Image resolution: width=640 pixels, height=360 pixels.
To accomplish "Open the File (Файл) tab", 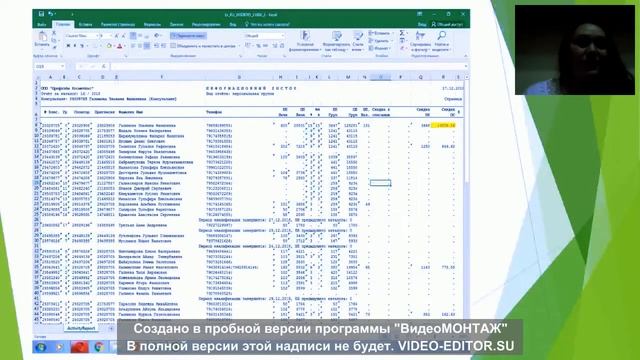I will (41, 24).
